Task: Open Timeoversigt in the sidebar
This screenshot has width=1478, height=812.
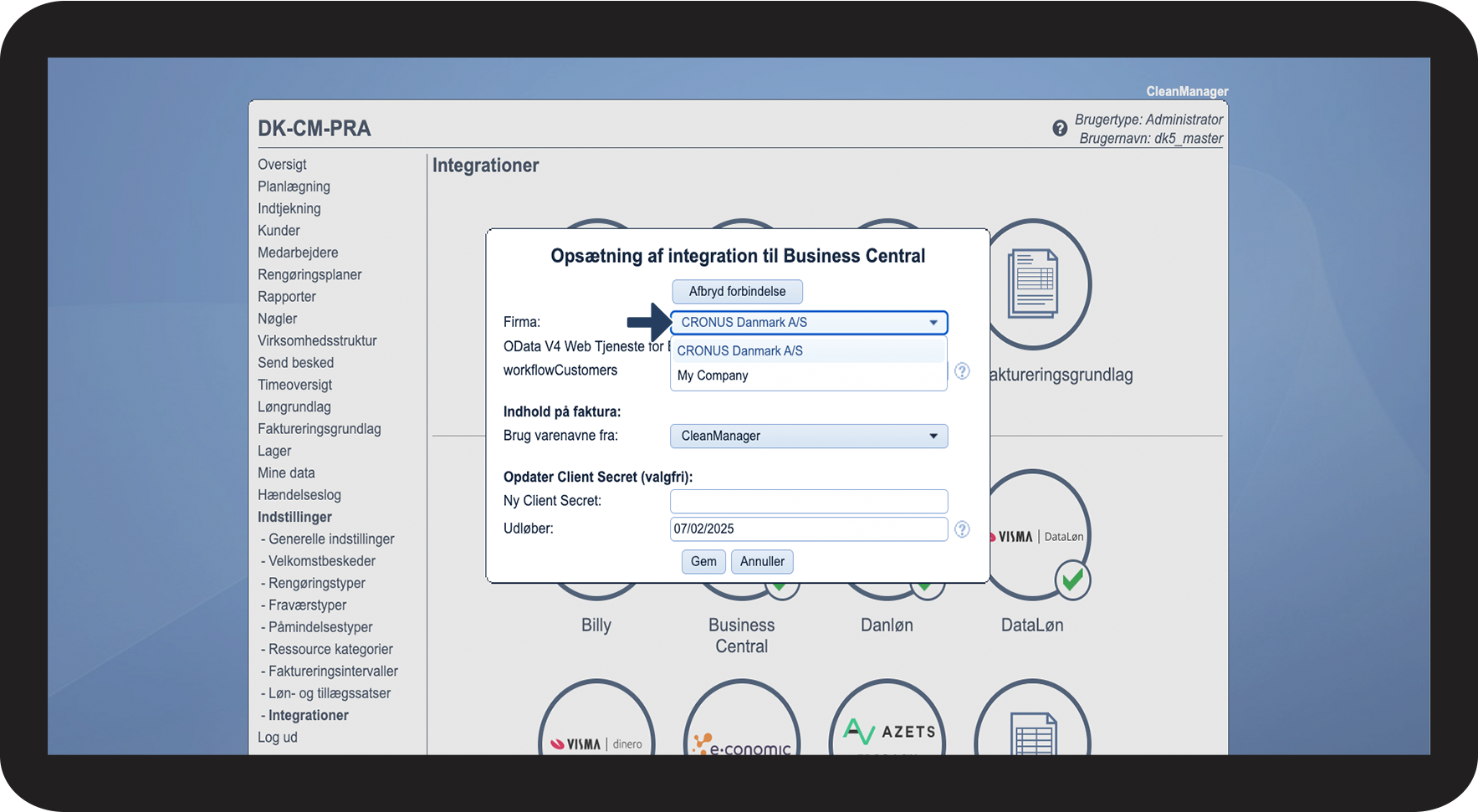Action: point(294,386)
